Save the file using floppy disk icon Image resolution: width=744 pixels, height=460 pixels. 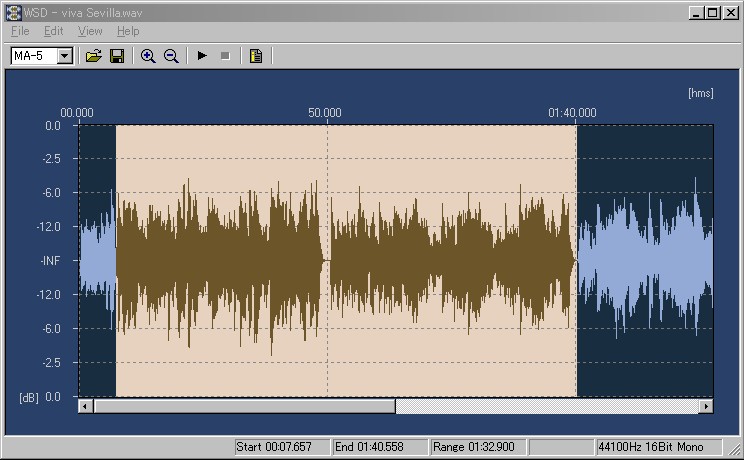coord(117,56)
